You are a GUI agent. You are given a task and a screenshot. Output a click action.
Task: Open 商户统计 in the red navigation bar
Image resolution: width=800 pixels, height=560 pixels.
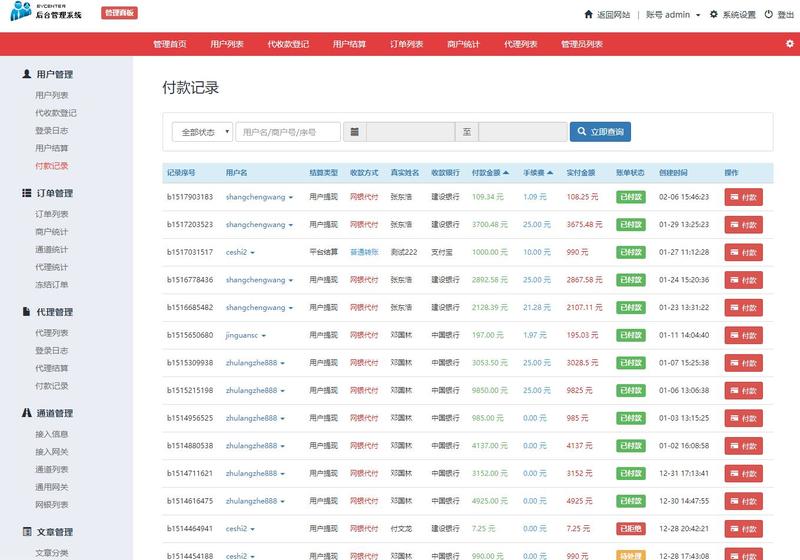[463, 45]
